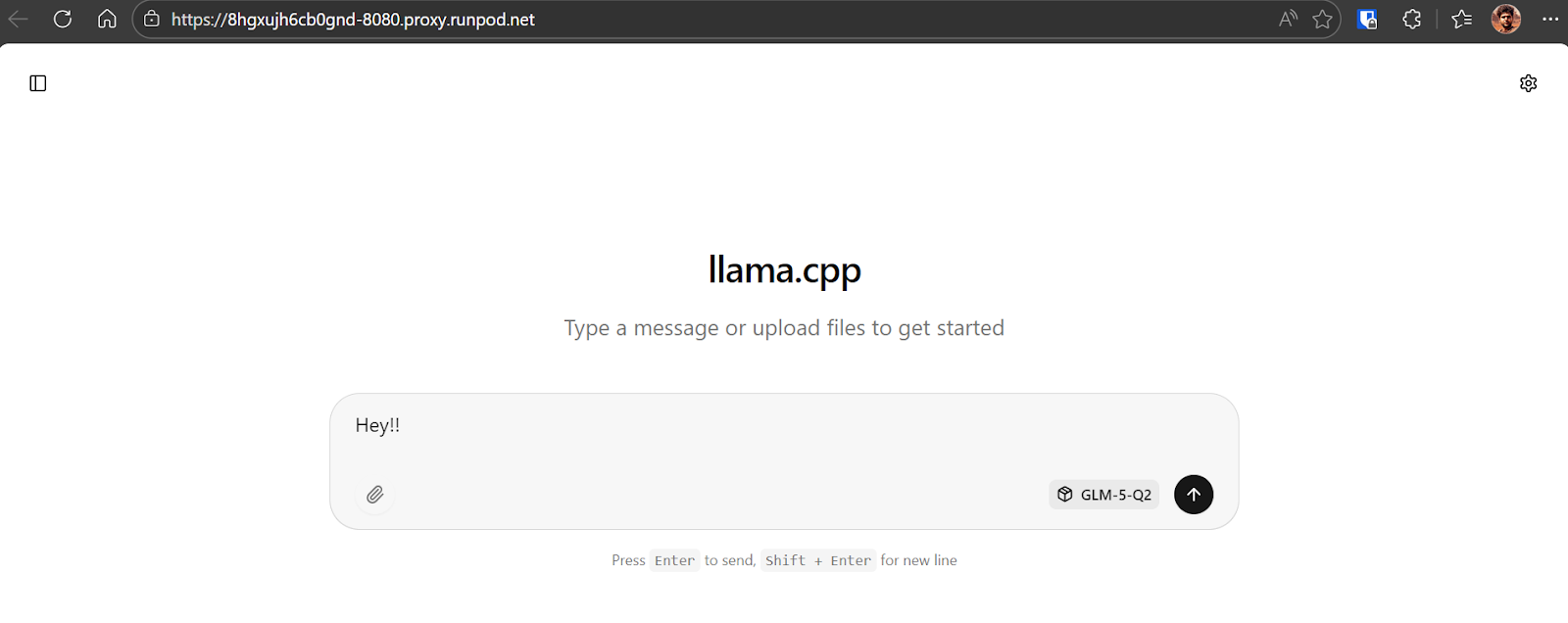Open the Collections icon in toolbar
This screenshot has width=1568, height=623.
(x=1460, y=19)
